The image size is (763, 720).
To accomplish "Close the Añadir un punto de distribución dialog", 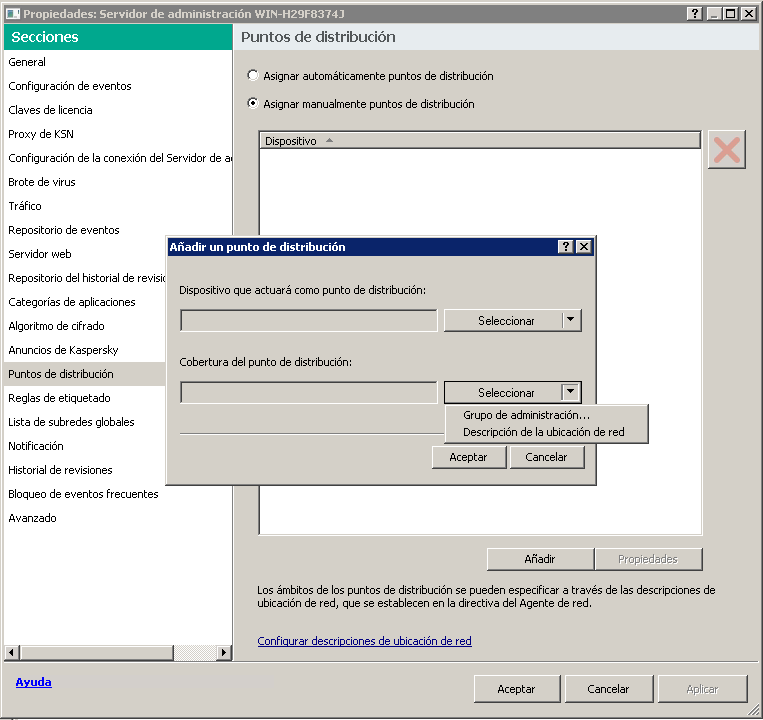I will (584, 247).
